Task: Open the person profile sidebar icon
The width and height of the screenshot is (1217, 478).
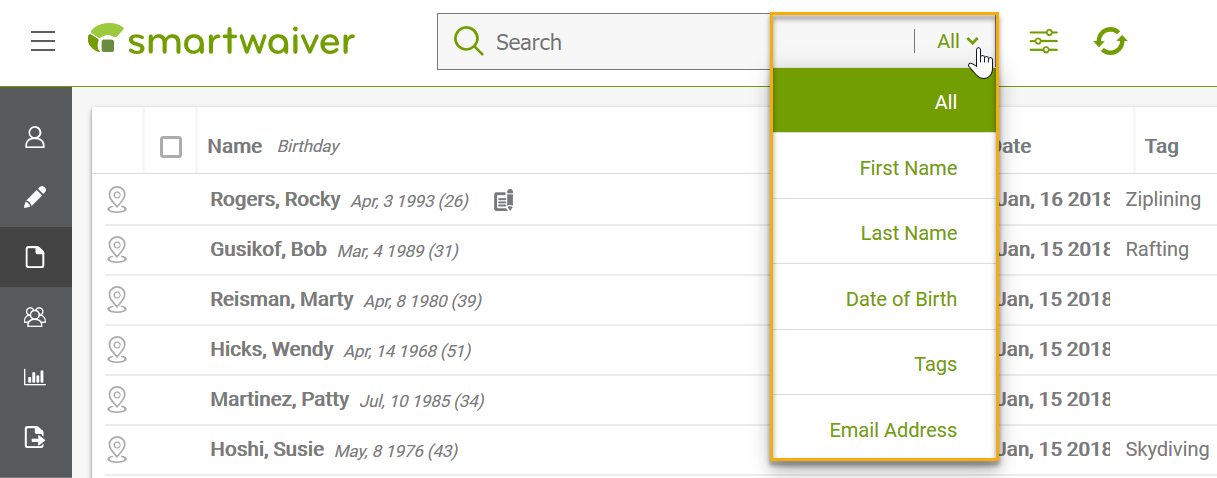Action: [x=35, y=137]
